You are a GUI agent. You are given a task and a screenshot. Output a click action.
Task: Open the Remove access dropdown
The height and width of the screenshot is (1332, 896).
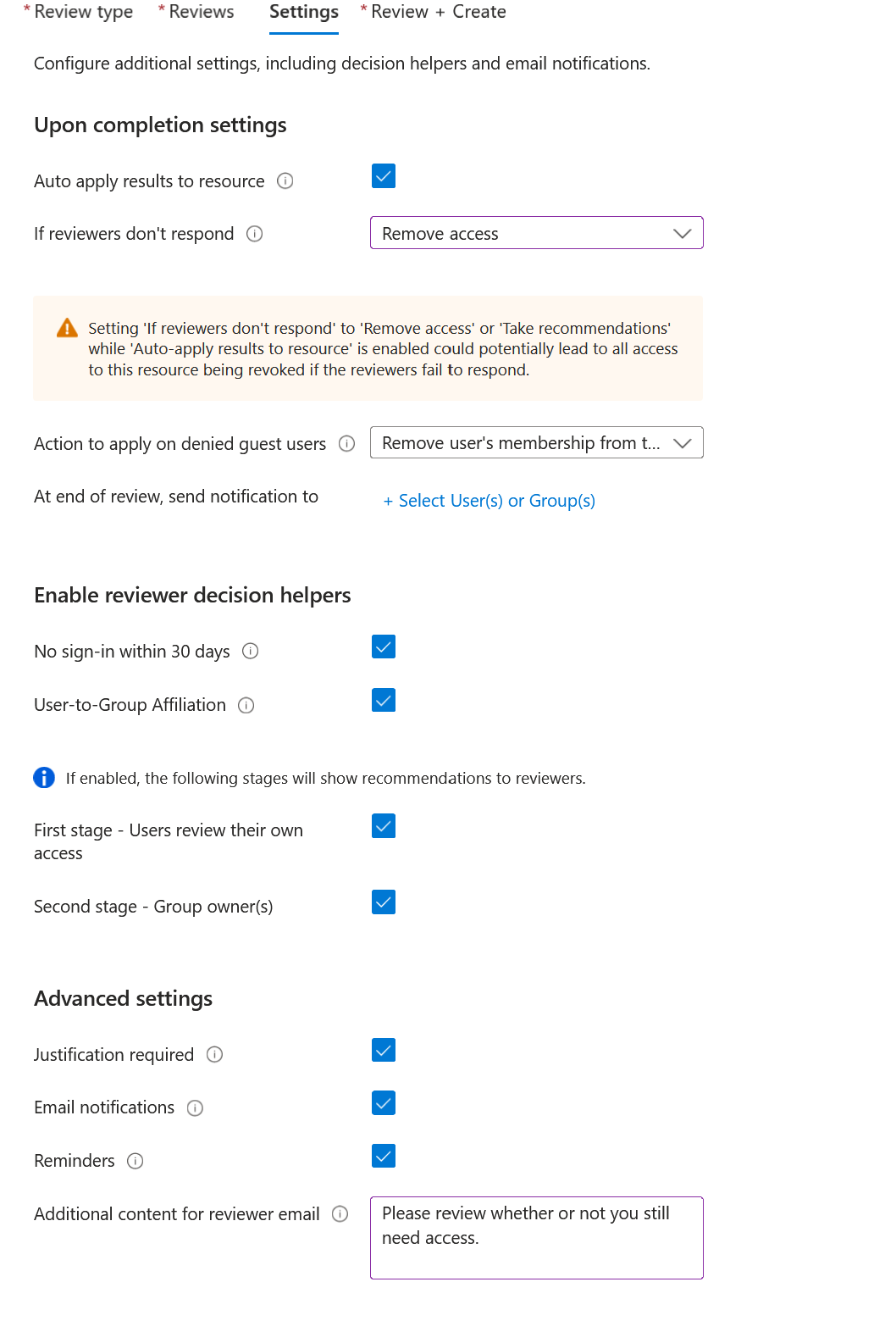(537, 233)
